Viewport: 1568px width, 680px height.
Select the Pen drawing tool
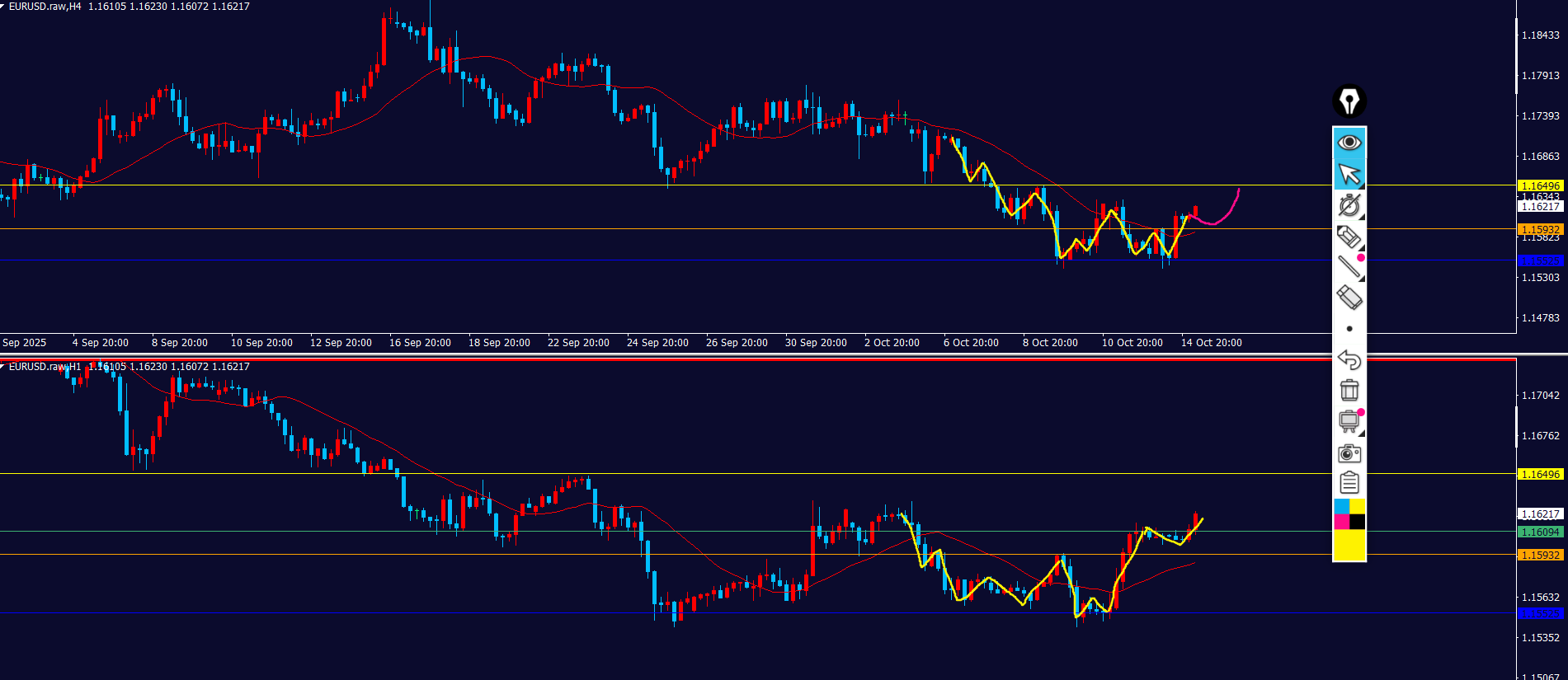click(1349, 205)
